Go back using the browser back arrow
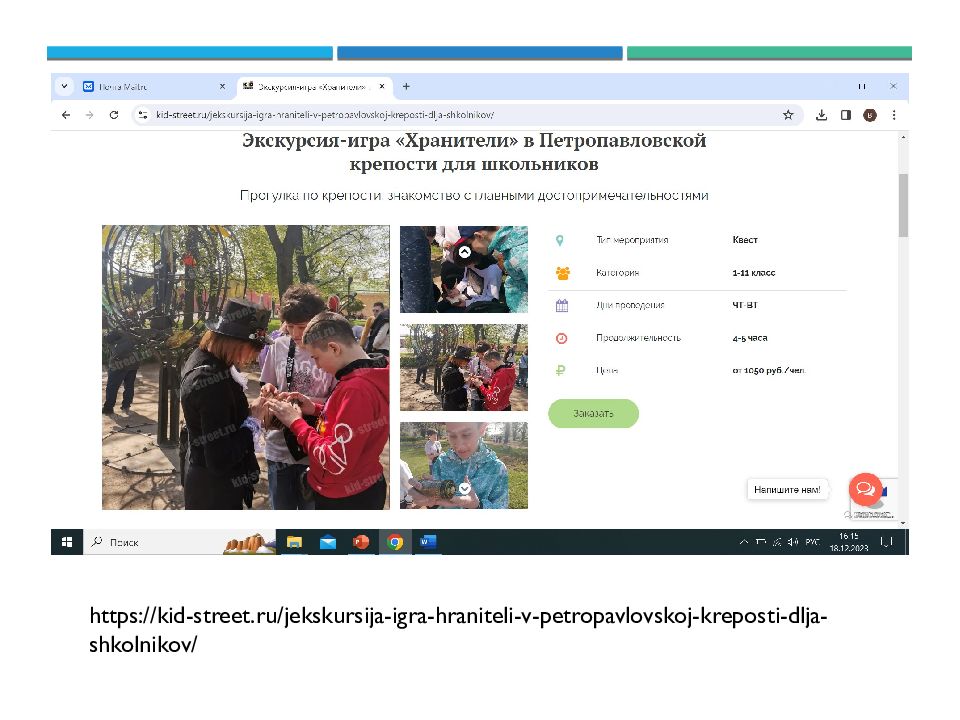Viewport: 960px width, 720px height. (x=66, y=115)
